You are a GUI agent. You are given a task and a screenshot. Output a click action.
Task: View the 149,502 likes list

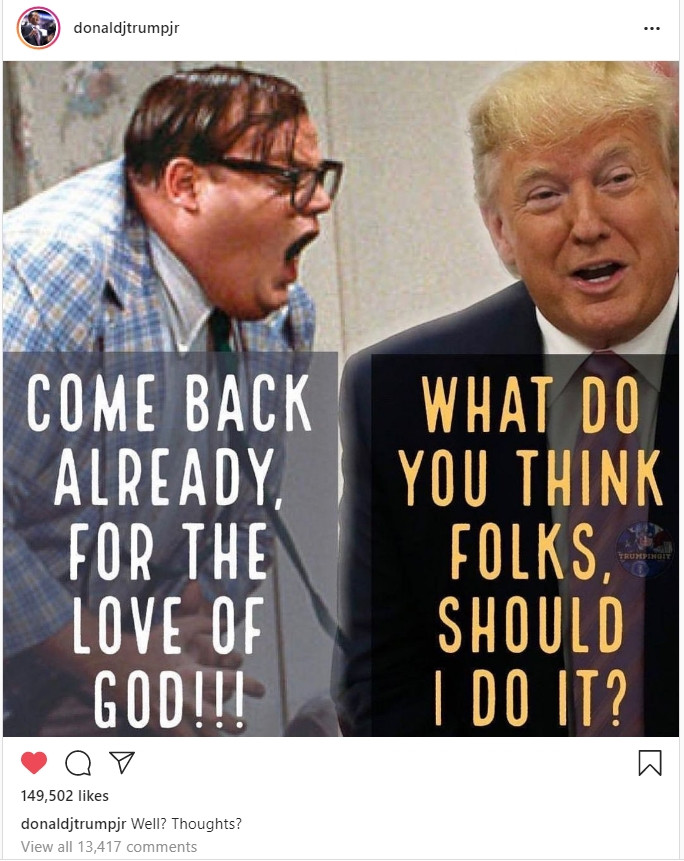point(65,796)
